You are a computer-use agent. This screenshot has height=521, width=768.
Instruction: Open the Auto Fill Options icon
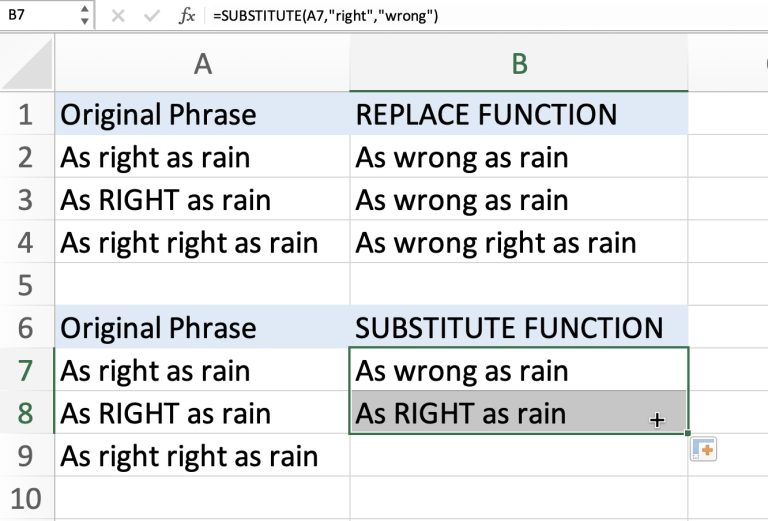[704, 450]
